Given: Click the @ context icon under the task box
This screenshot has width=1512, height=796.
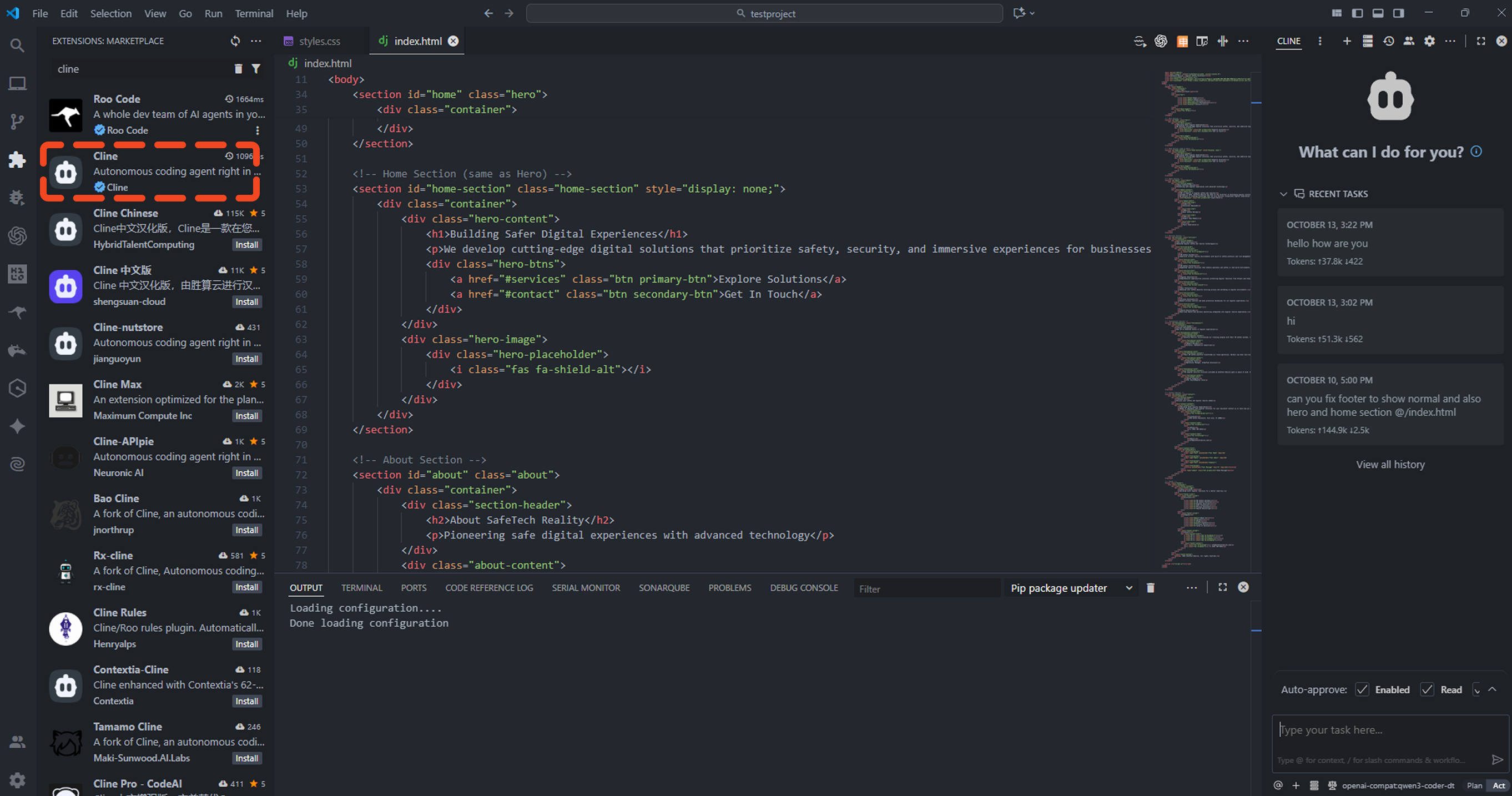Looking at the screenshot, I should (1278, 785).
